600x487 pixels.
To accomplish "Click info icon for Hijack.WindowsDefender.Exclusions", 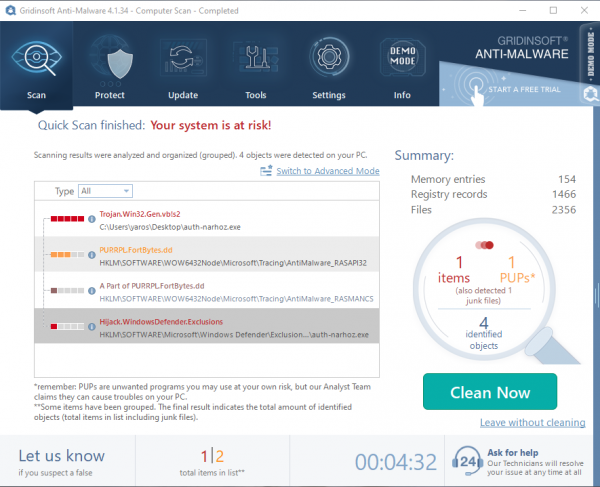I will [92, 327].
